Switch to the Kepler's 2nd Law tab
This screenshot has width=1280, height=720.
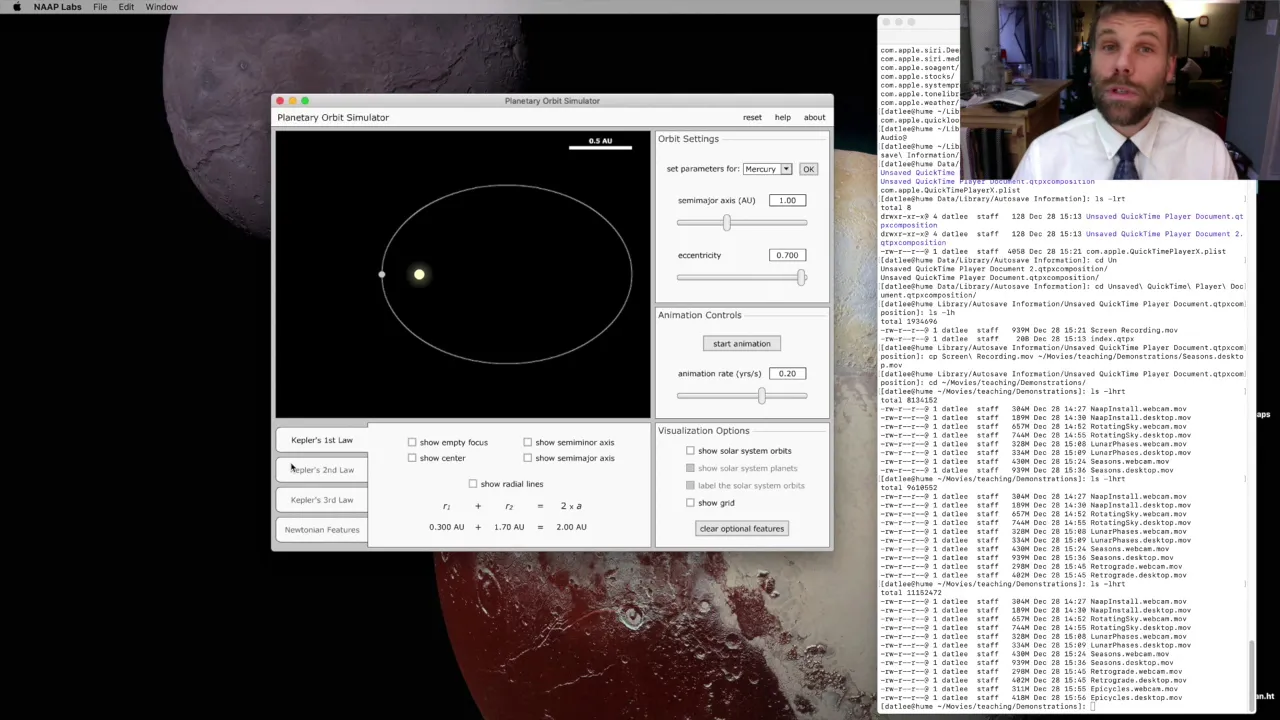(x=322, y=470)
